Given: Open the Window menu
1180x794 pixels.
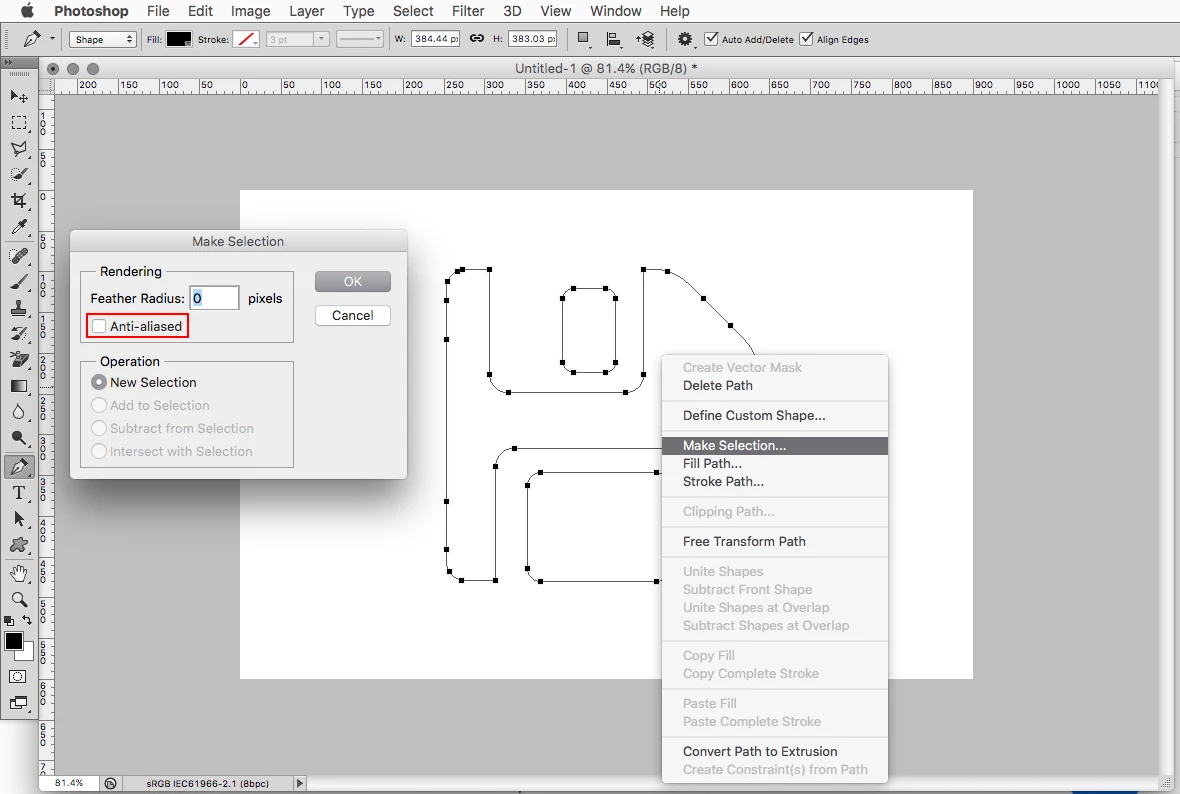Looking at the screenshot, I should pos(616,11).
